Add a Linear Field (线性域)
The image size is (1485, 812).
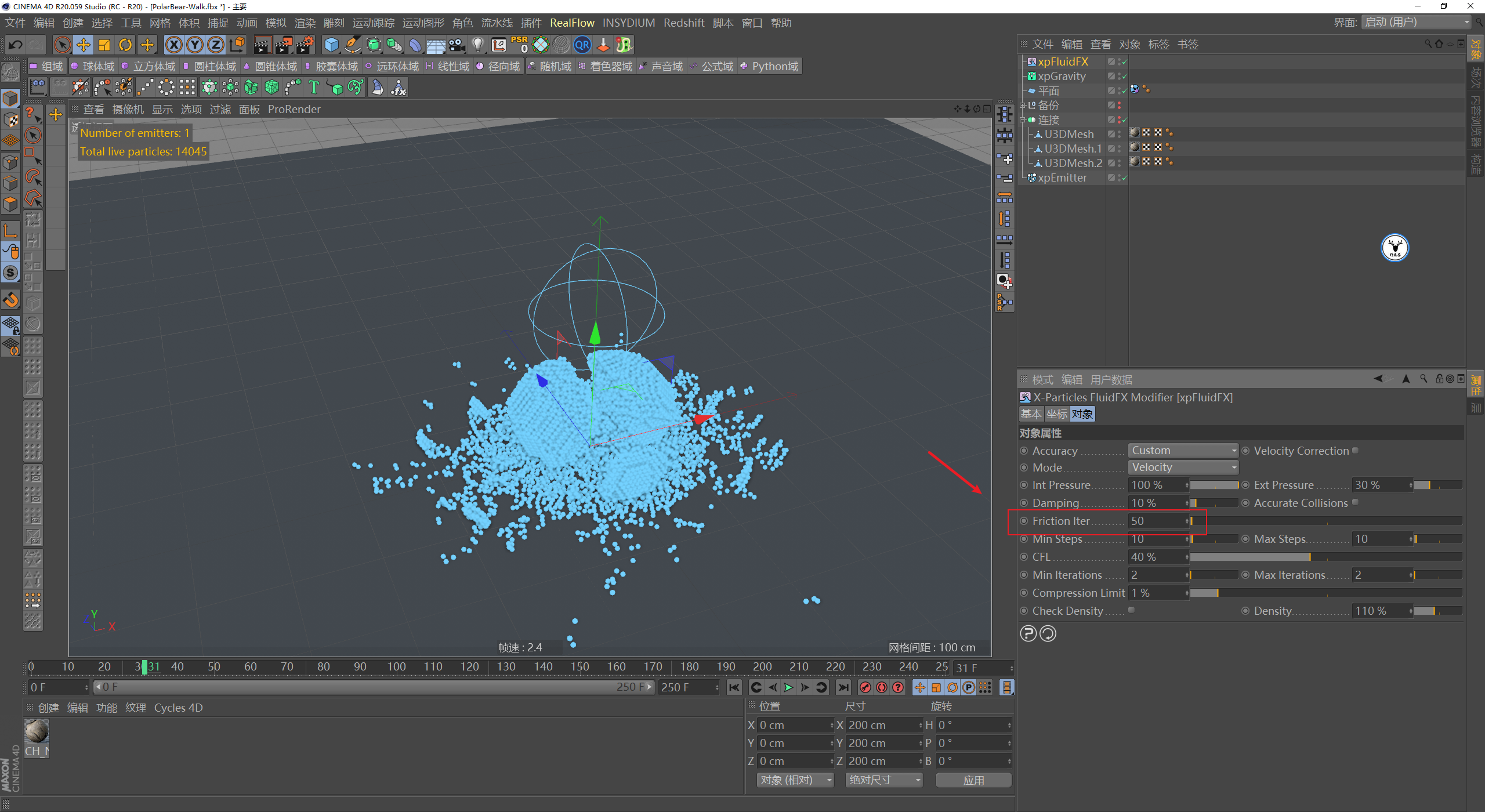447,66
